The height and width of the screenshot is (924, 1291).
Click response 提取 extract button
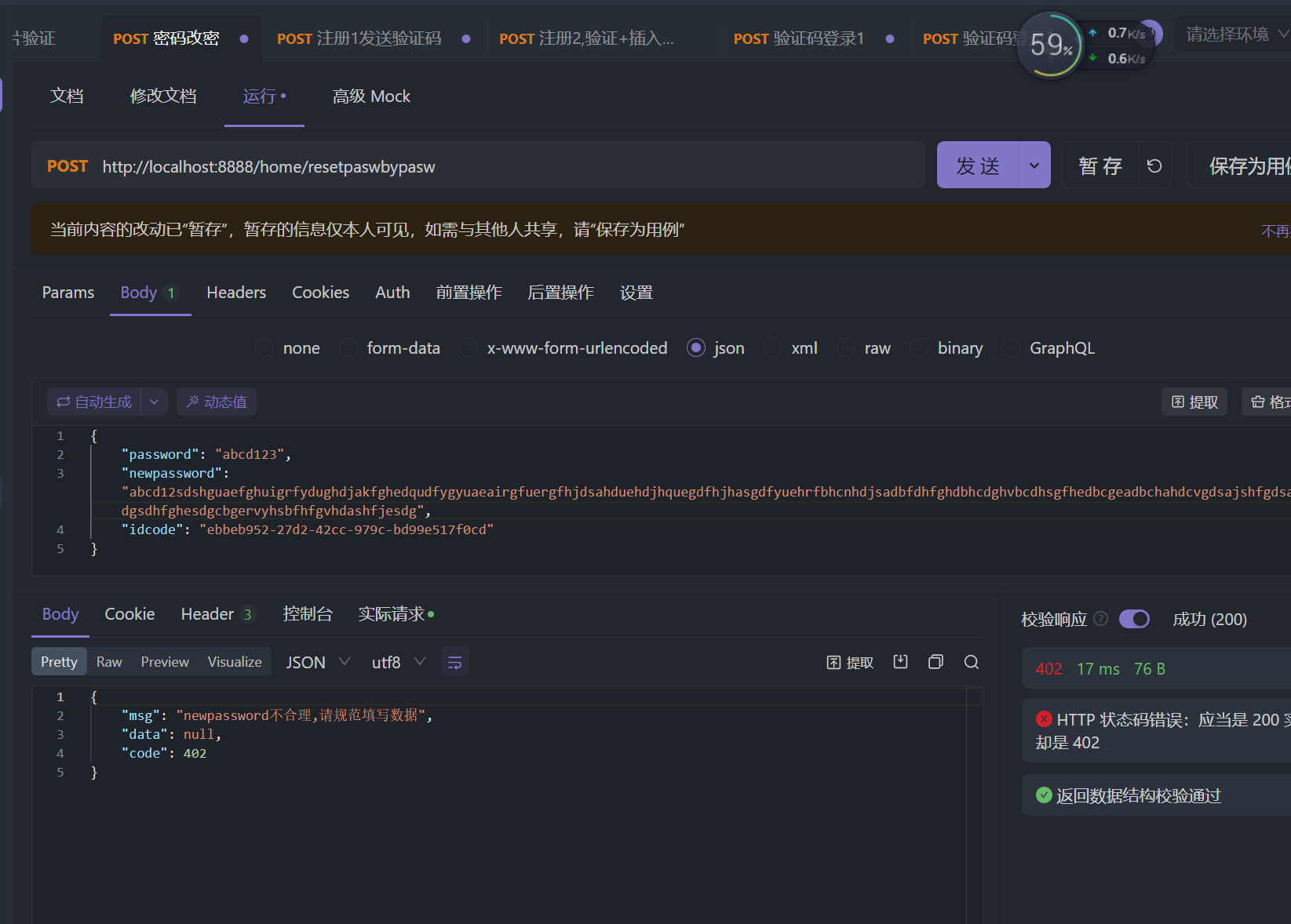(850, 663)
